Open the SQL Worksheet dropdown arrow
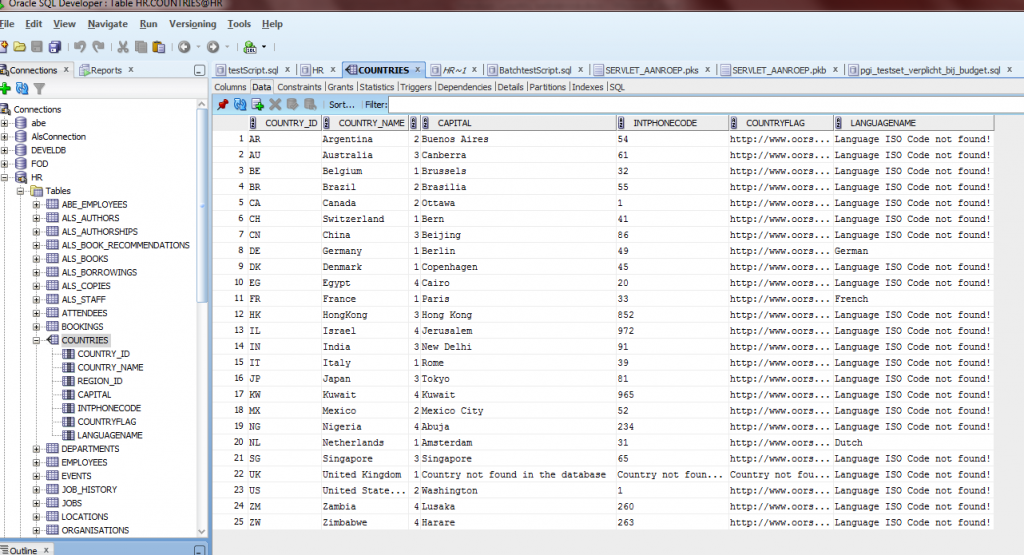 click(x=264, y=47)
